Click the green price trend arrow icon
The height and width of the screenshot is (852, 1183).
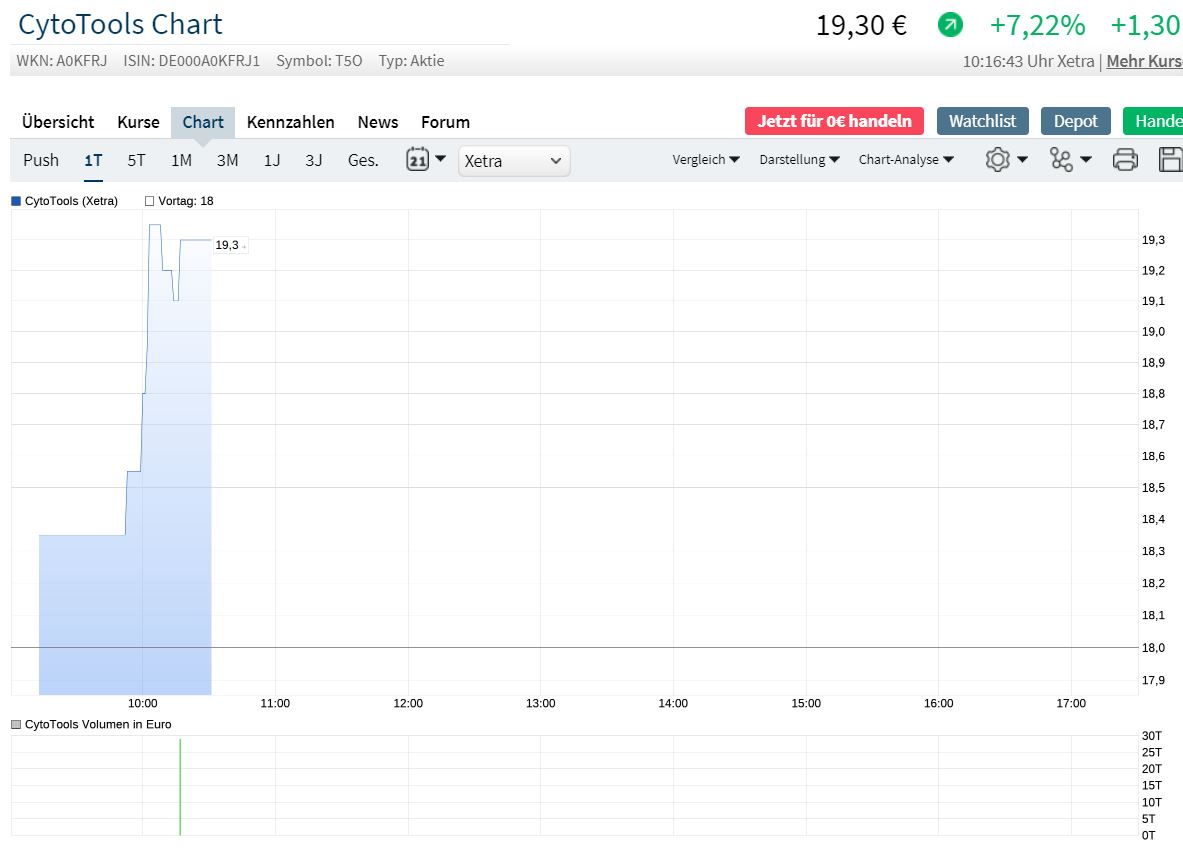click(x=950, y=25)
